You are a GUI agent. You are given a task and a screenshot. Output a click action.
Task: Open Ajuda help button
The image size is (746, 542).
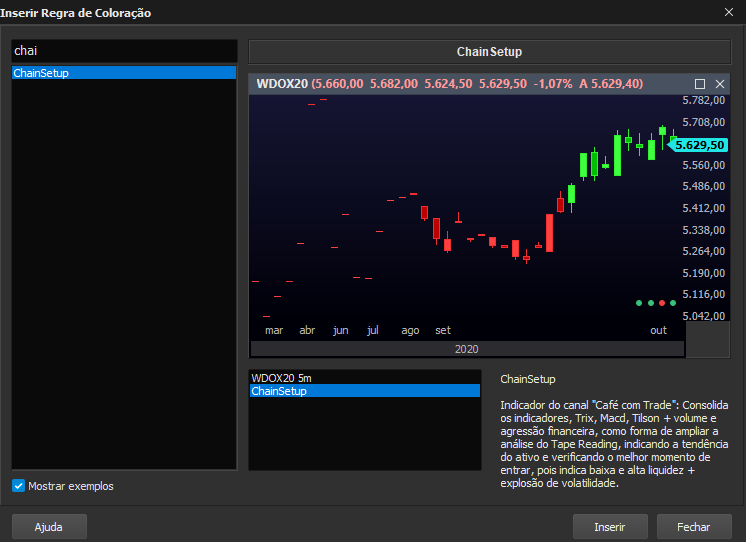(x=49, y=527)
